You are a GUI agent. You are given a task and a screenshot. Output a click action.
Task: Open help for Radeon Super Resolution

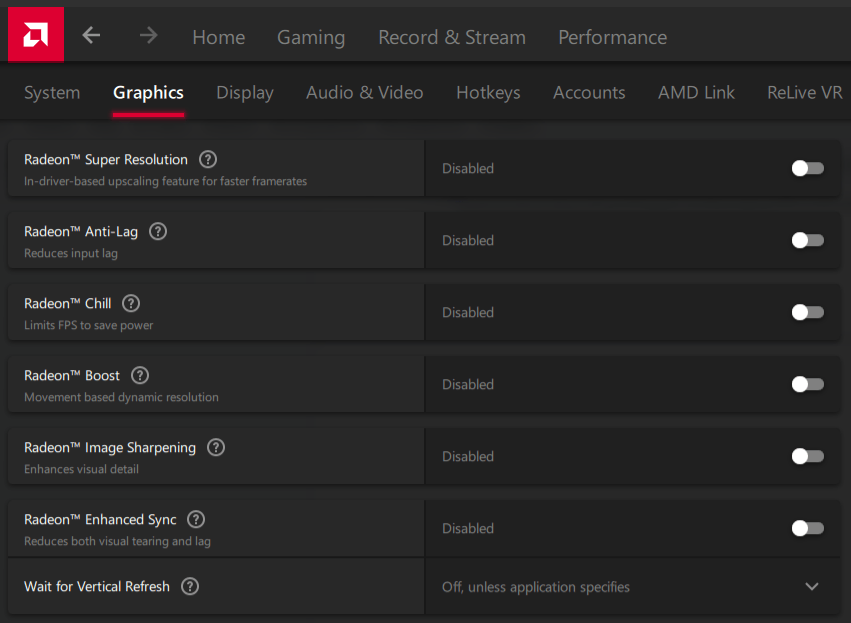point(208,160)
